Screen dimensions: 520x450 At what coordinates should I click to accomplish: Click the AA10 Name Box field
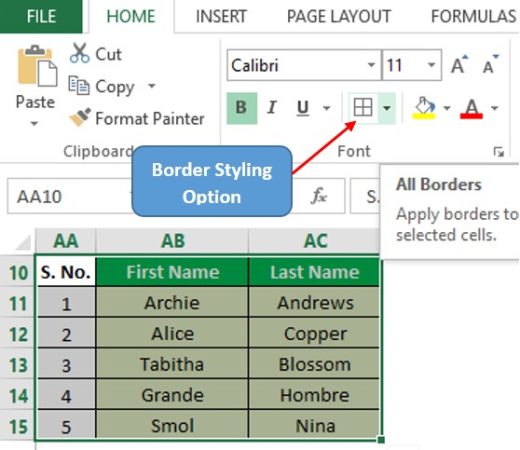pyautogui.click(x=69, y=196)
